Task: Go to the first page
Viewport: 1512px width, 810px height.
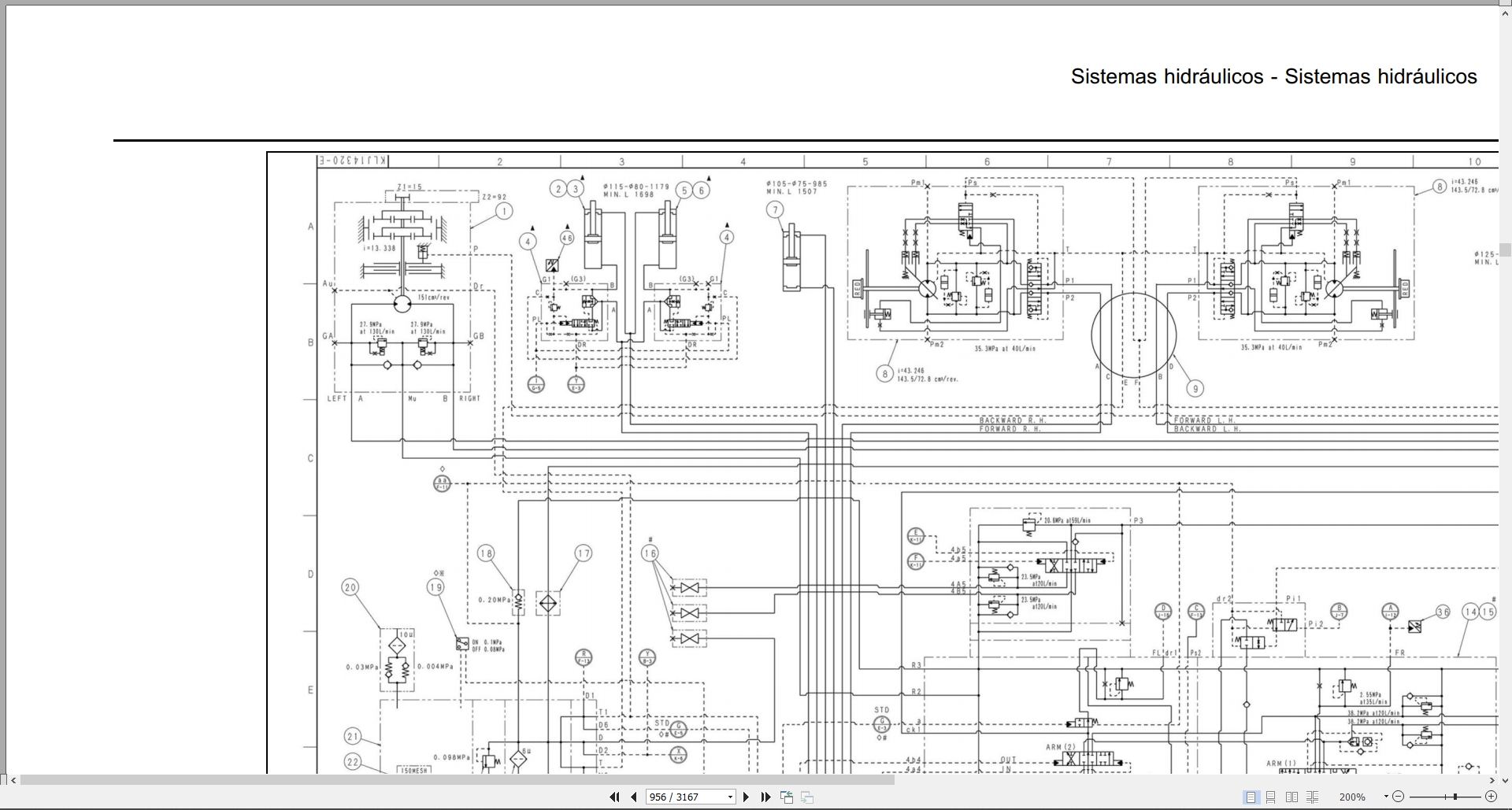Action: (x=614, y=797)
